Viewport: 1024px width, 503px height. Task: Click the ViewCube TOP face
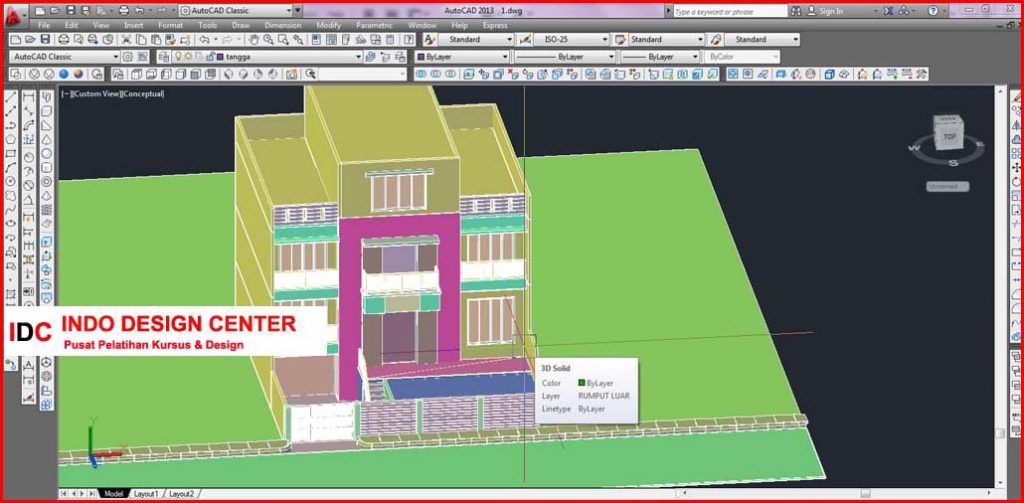tap(949, 136)
